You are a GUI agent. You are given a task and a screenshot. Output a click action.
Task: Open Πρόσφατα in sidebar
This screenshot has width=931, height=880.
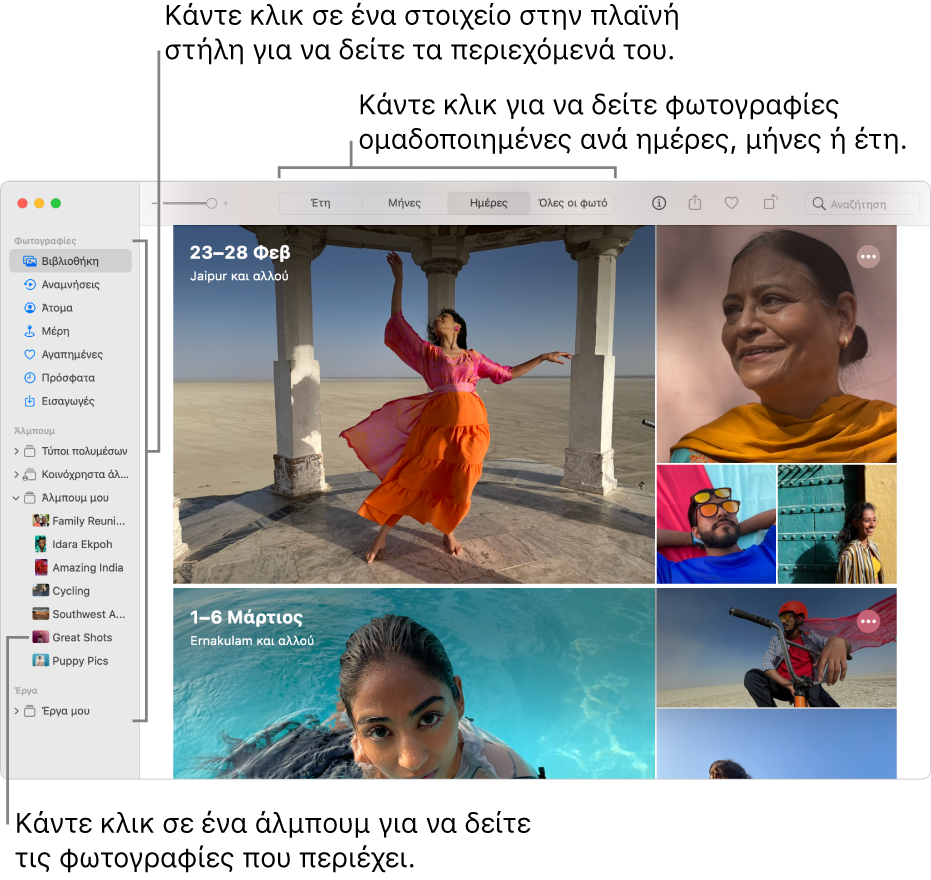pos(71,378)
